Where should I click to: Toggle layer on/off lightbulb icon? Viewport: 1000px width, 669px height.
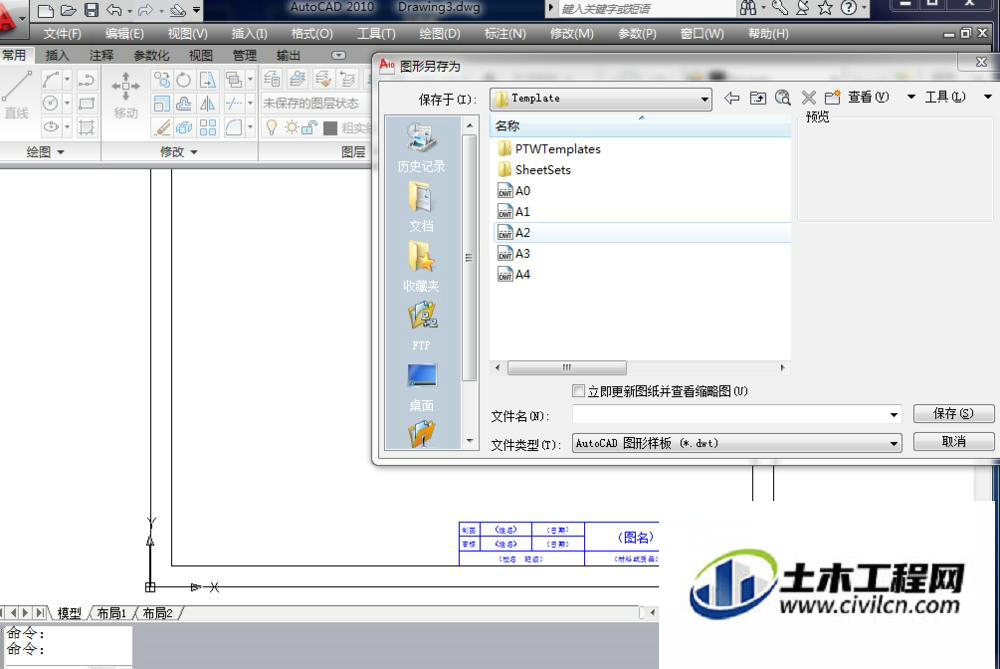(x=271, y=128)
